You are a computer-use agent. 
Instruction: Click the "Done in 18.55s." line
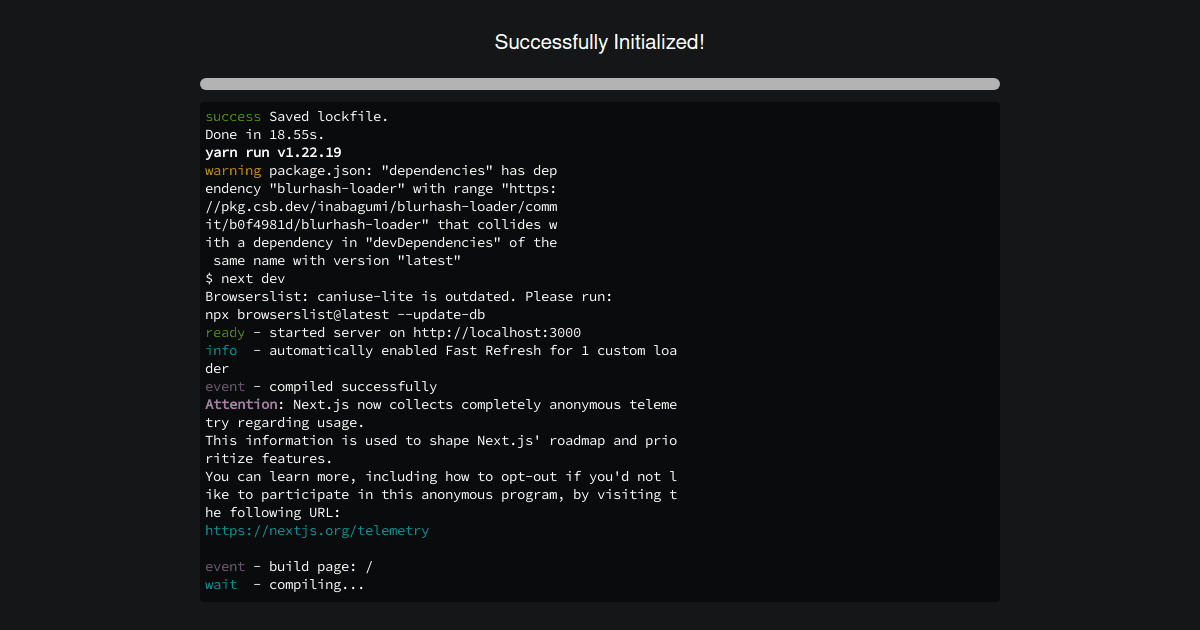[264, 135]
